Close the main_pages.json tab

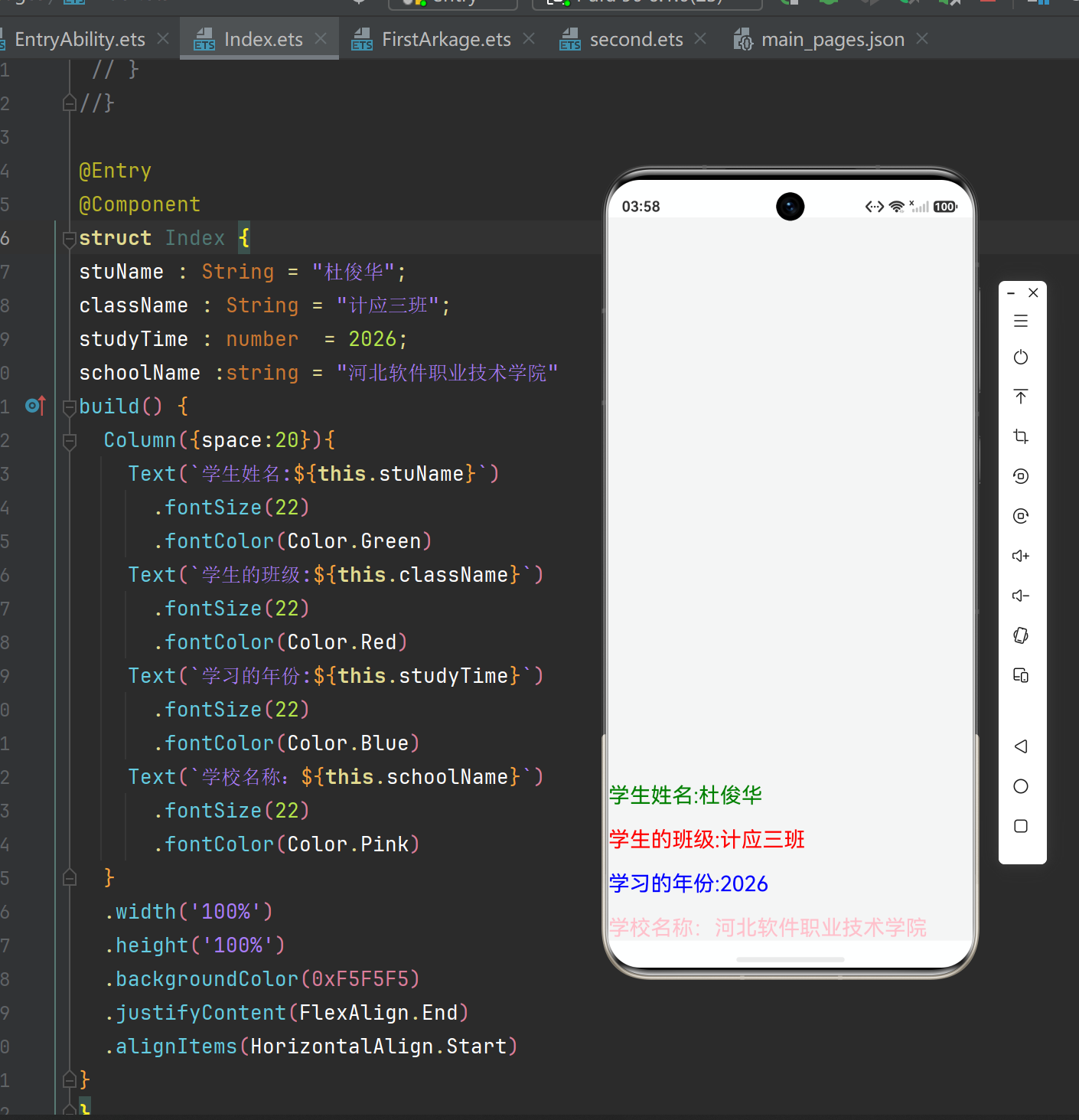(x=922, y=38)
